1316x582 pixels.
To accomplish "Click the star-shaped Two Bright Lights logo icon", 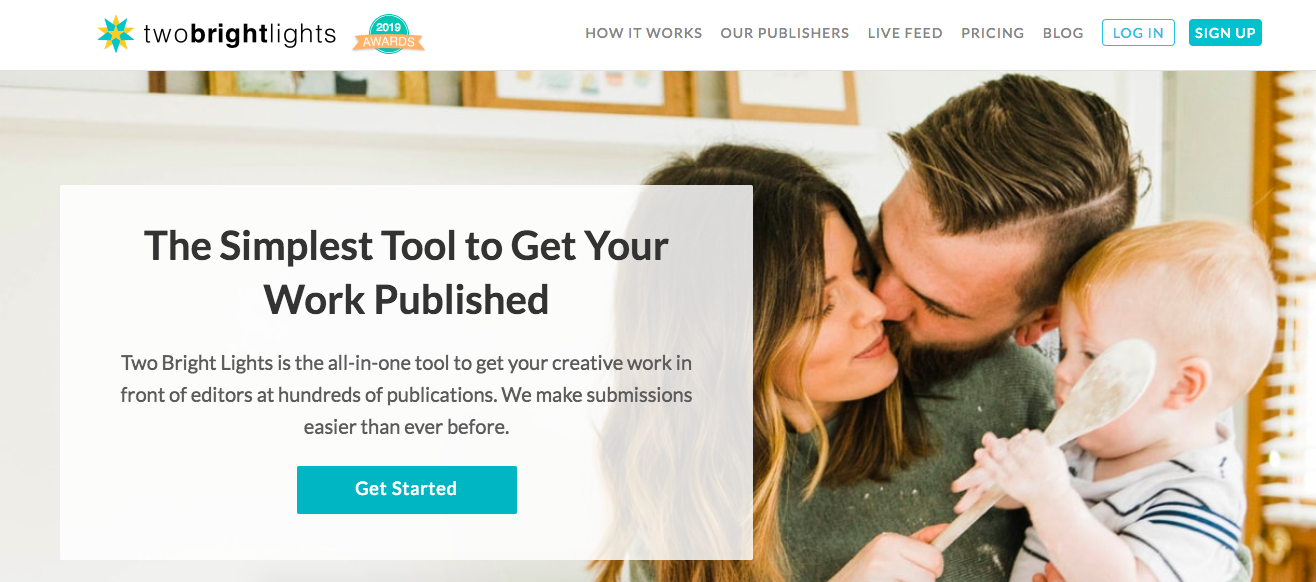I will click(116, 34).
